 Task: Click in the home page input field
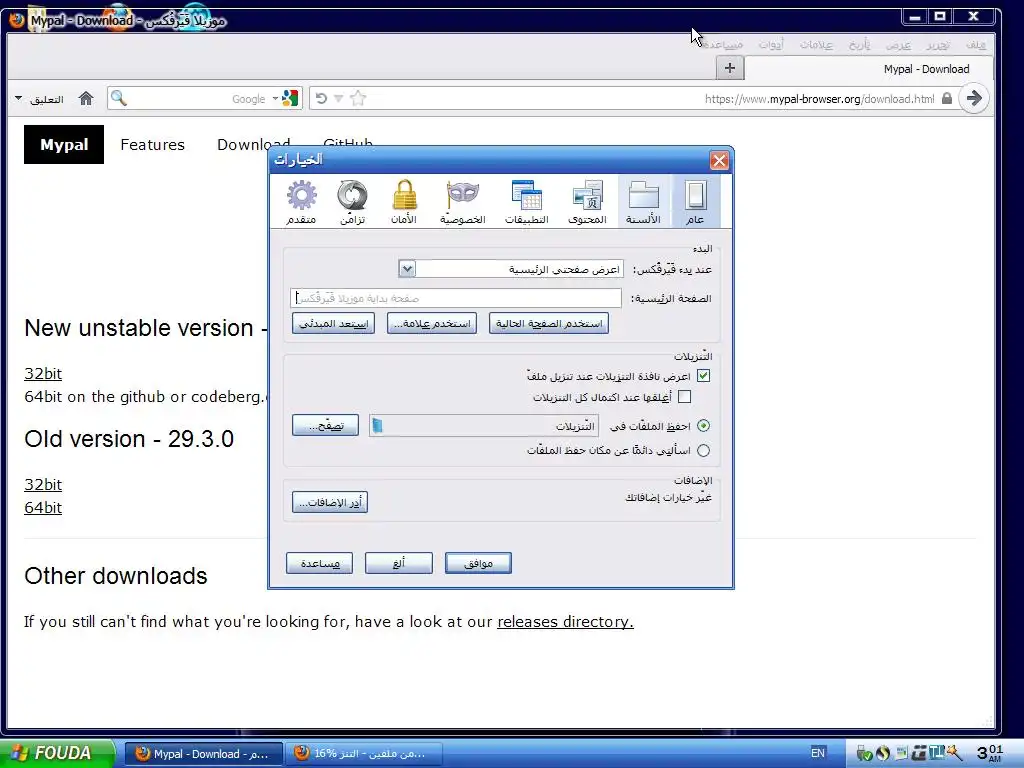click(x=456, y=298)
